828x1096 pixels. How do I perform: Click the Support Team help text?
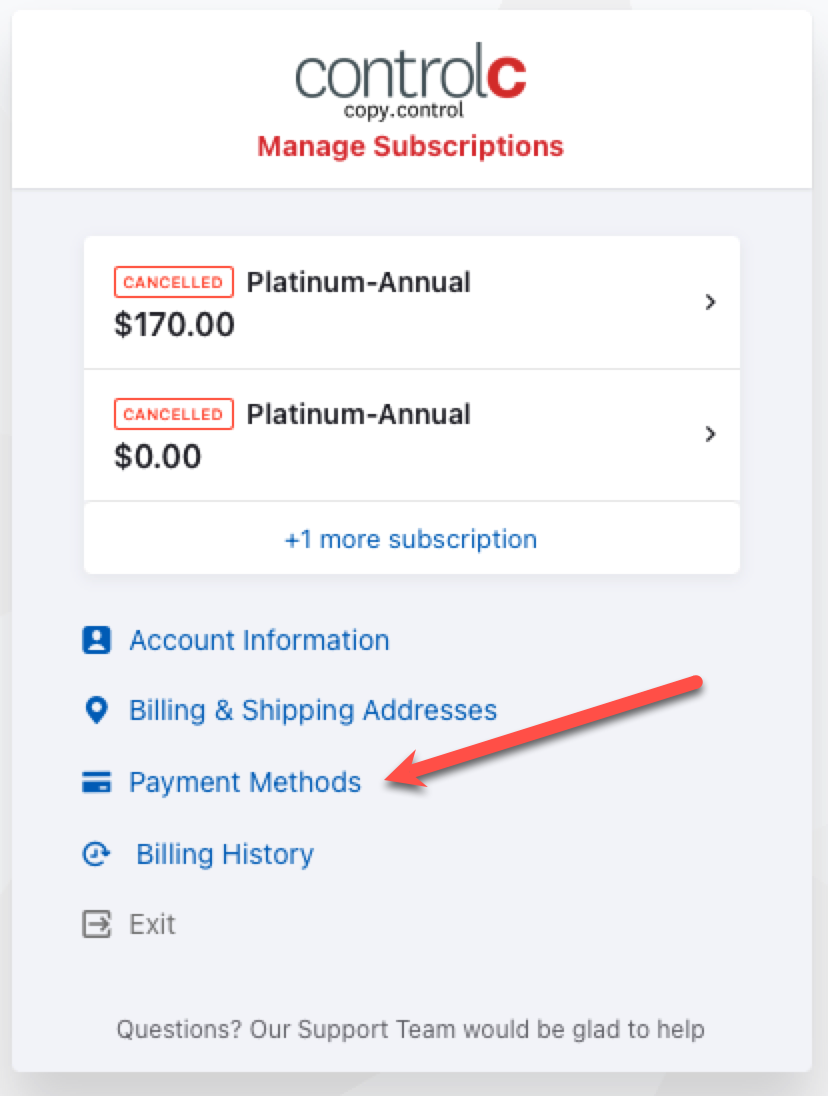pyautogui.click(x=411, y=1030)
